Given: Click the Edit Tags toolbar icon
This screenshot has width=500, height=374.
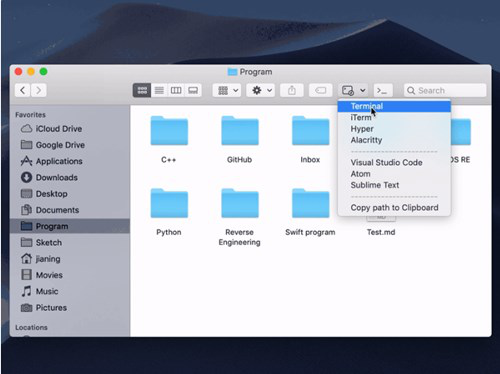Looking at the screenshot, I should 320,90.
